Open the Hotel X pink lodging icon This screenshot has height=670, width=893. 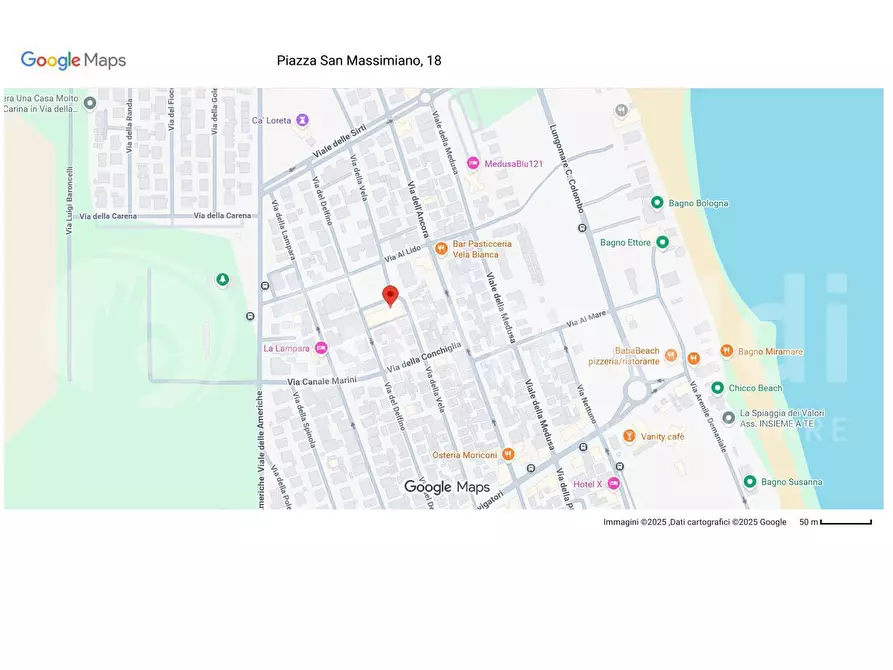coord(614,484)
